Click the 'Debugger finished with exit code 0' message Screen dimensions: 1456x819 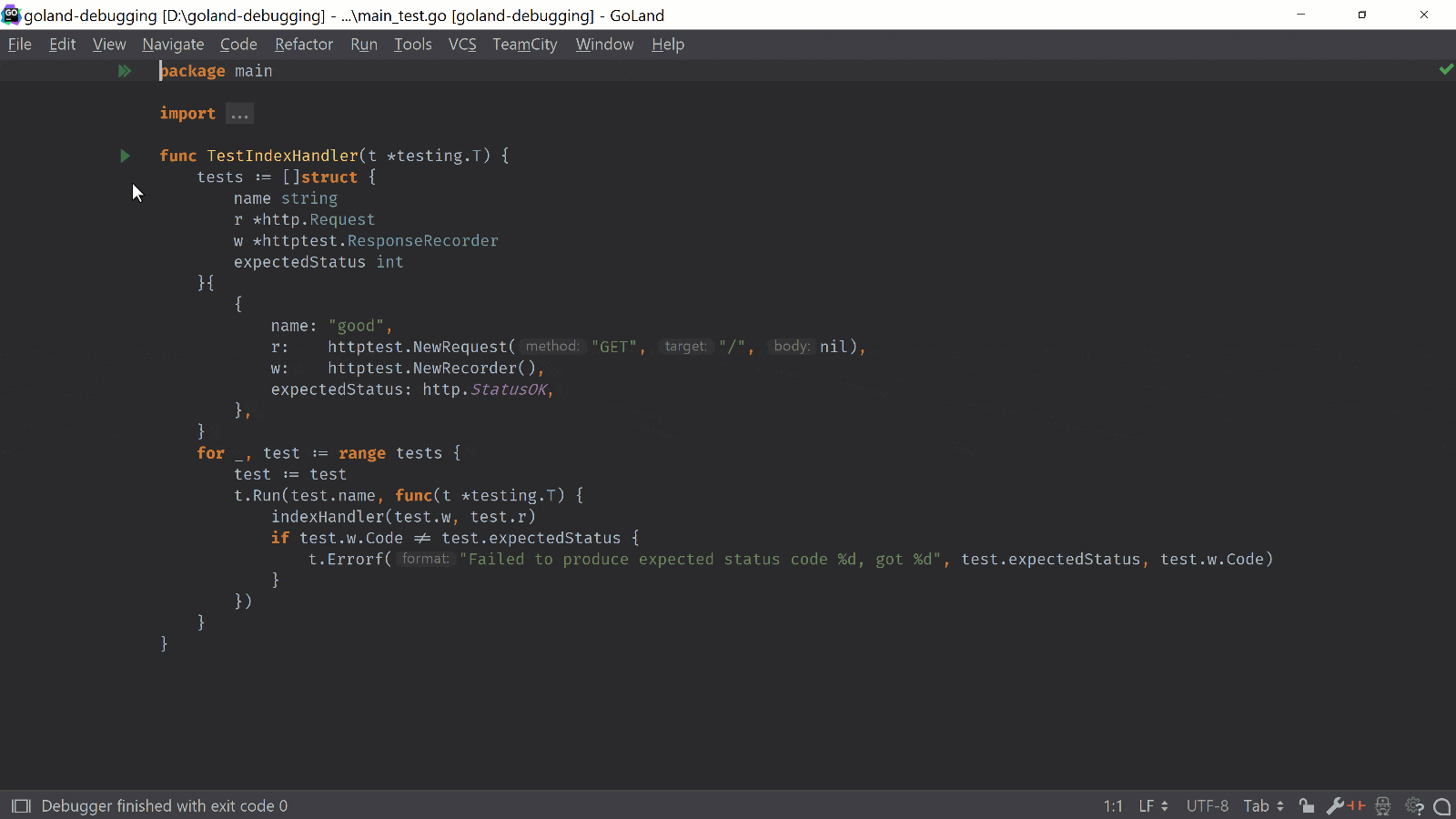coord(165,806)
